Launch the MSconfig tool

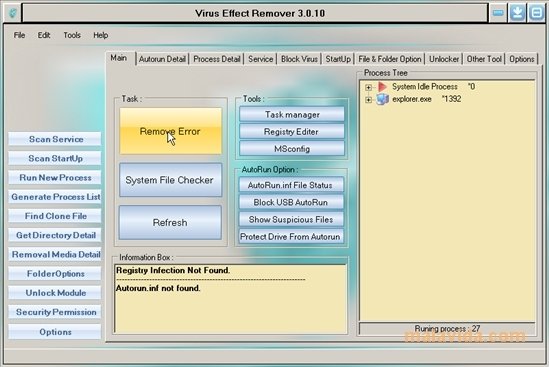coord(292,149)
